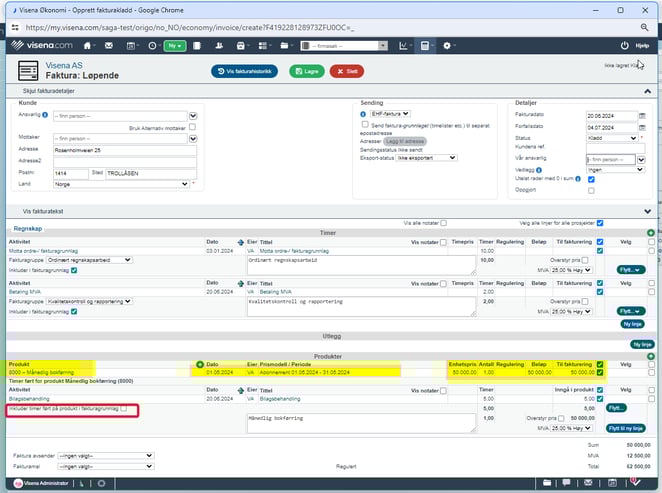Enable 'Inkluder timer ført på produkt i fakturagrunnlag'

tap(123, 409)
